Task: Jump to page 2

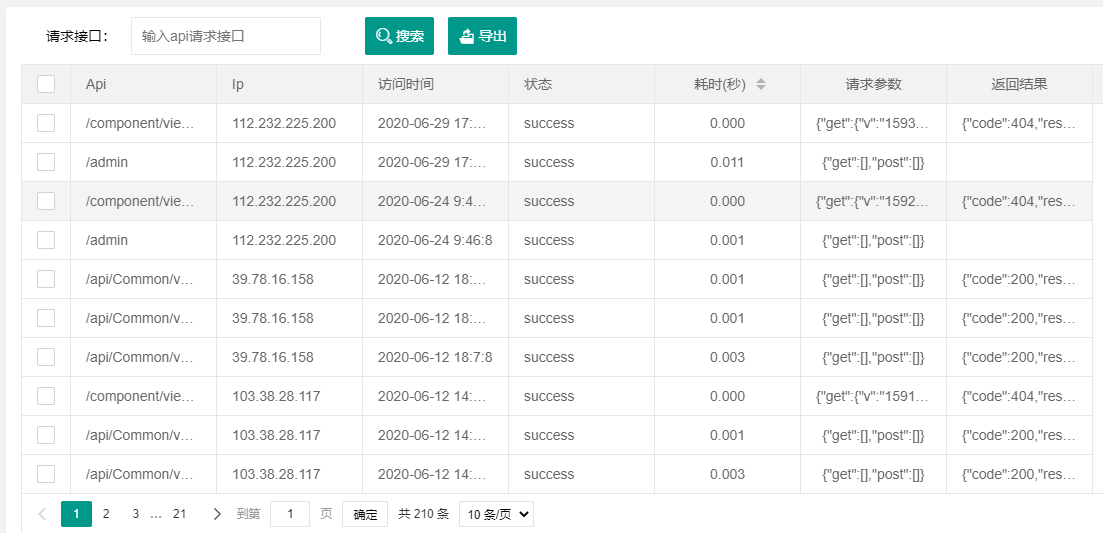Action: (x=106, y=514)
